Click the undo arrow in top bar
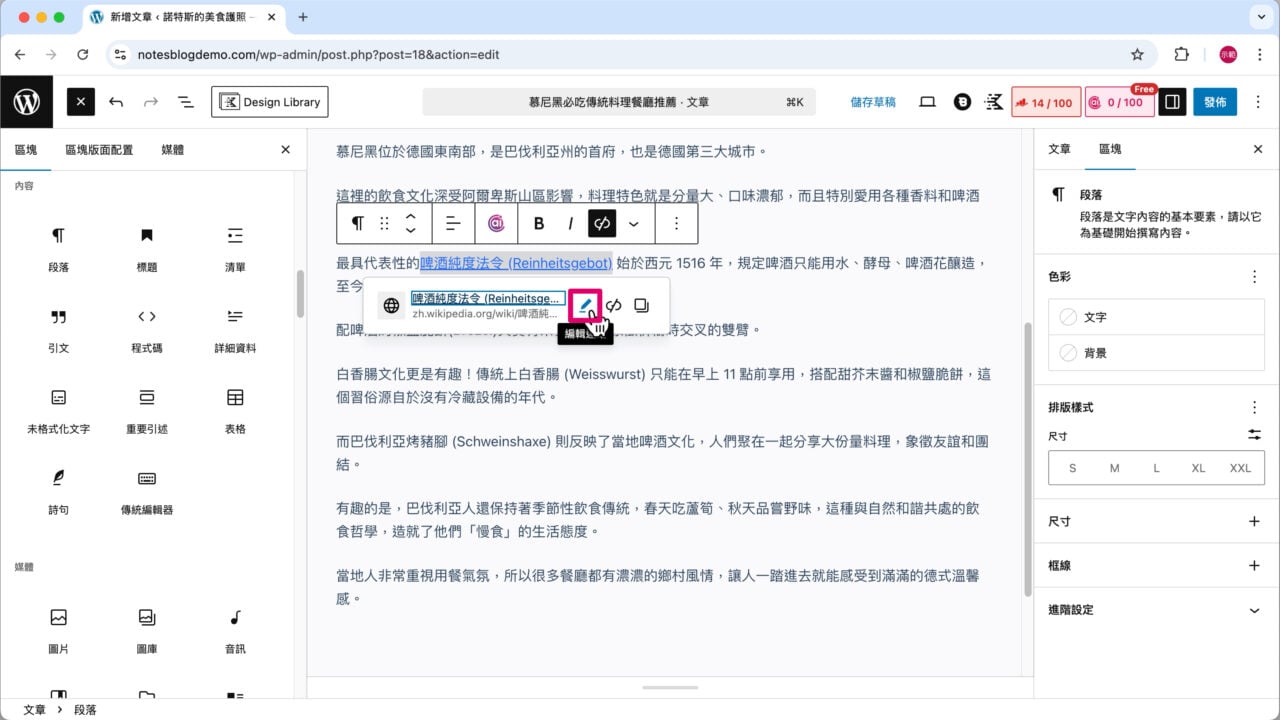This screenshot has width=1280, height=720. pyautogui.click(x=116, y=102)
